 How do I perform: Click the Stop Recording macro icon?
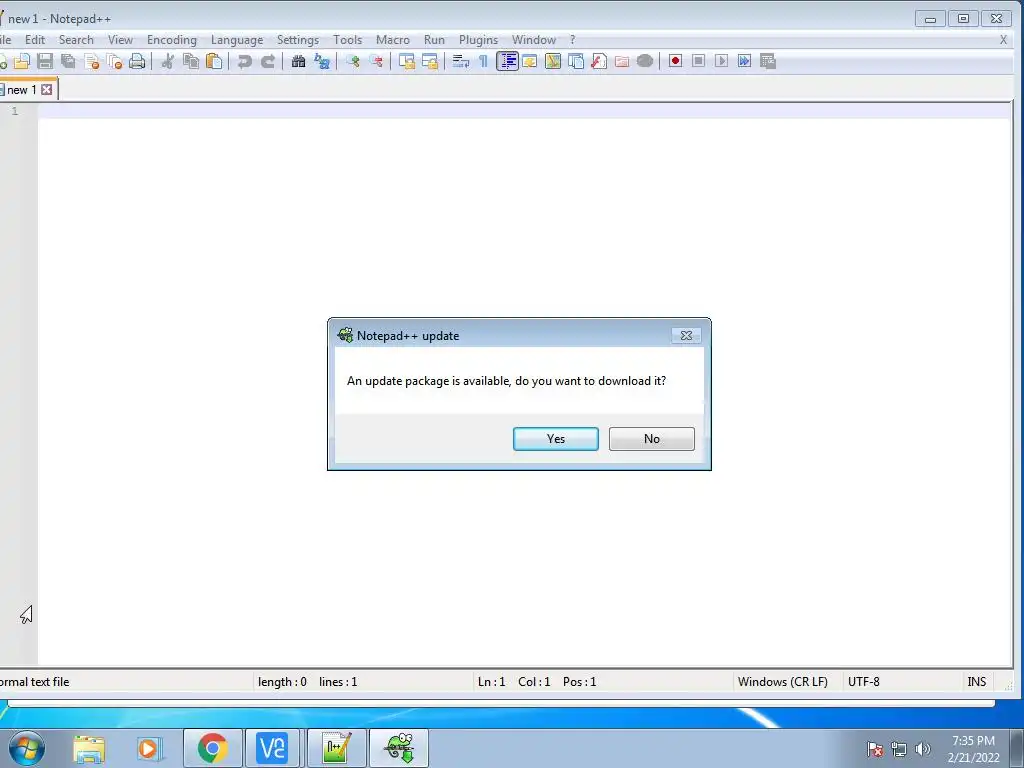coord(698,61)
